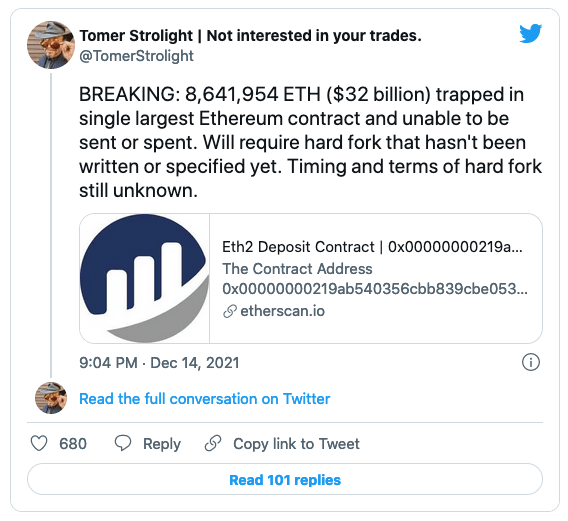Click the heart like icon
This screenshot has height=521, width=568.
point(39,443)
